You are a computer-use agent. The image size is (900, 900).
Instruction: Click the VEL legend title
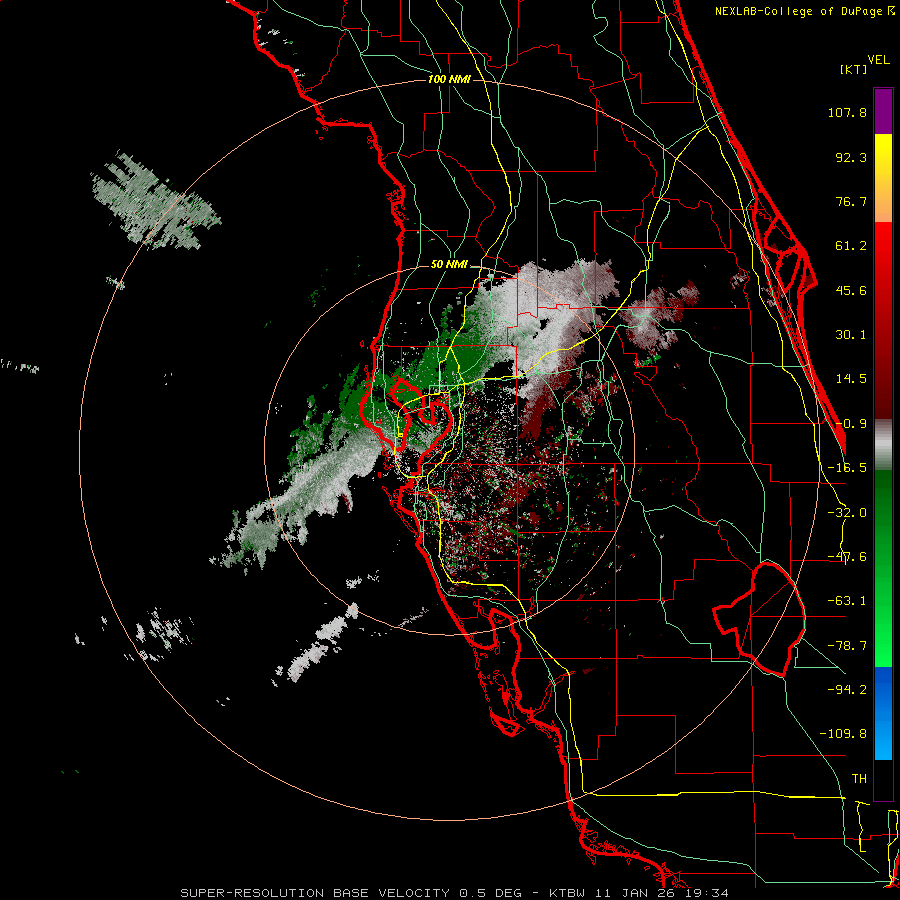point(878,60)
